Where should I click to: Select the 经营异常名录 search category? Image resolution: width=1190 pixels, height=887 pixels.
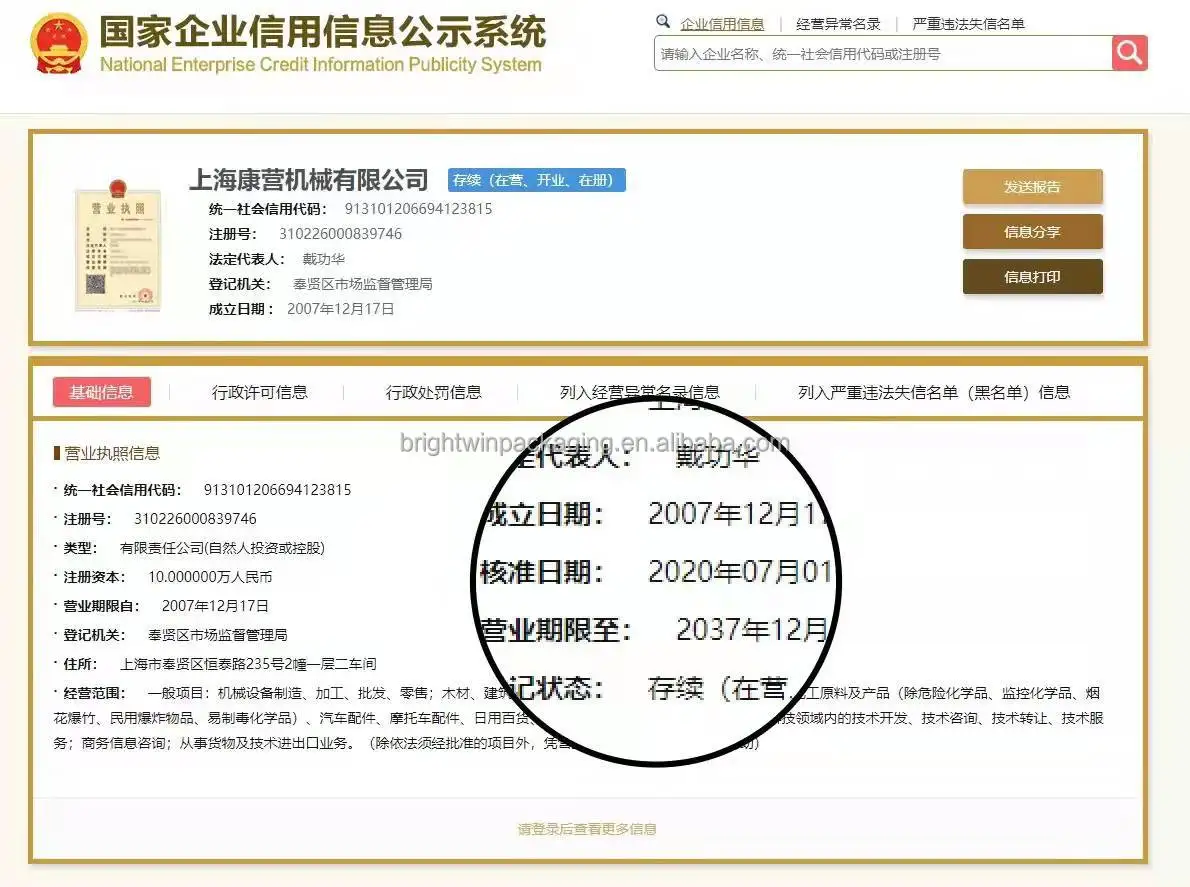coord(838,24)
